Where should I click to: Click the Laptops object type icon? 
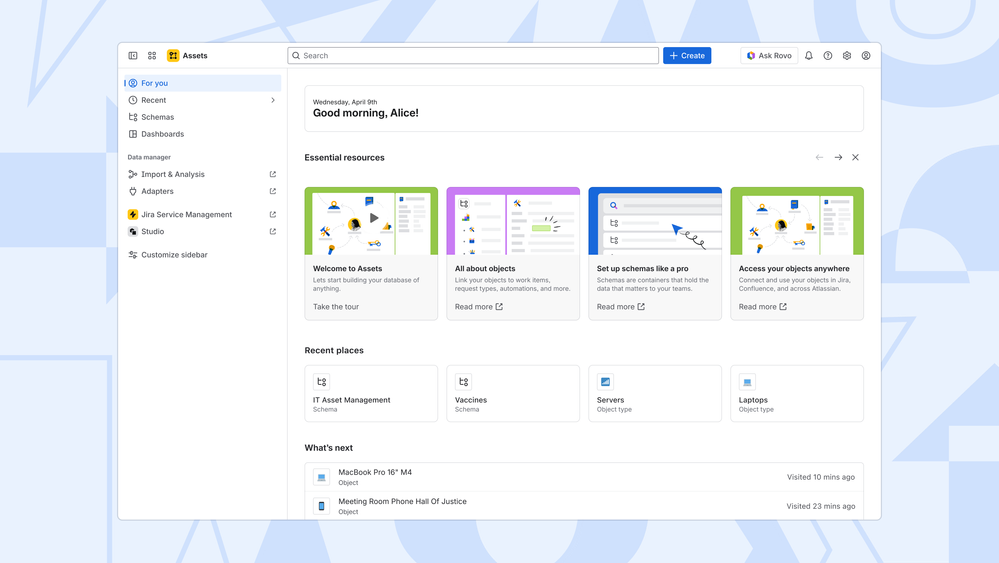point(747,381)
